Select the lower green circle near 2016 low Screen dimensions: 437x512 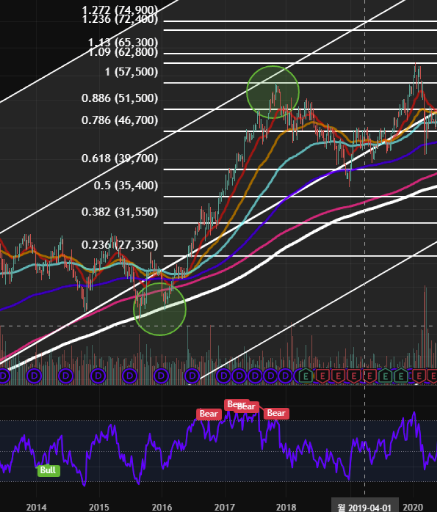coord(159,309)
